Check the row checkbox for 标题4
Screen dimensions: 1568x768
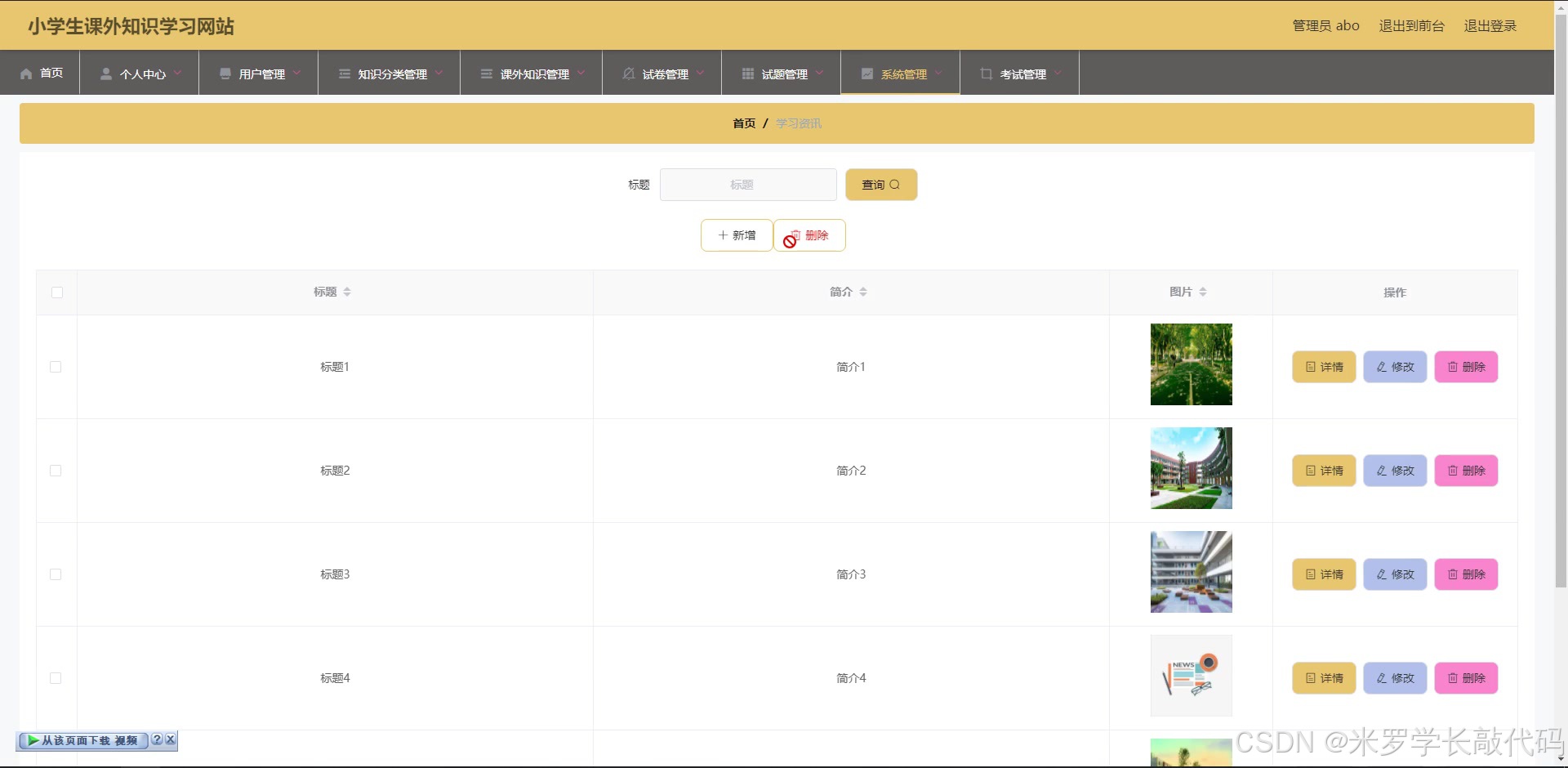56,678
